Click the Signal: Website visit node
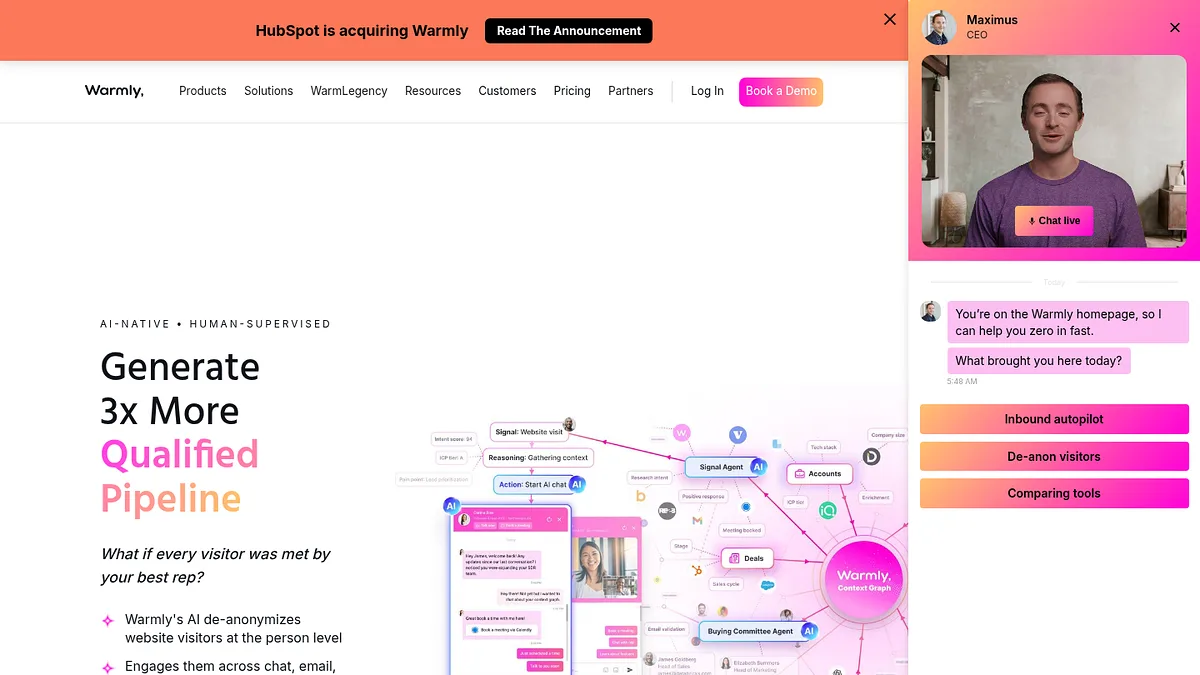This screenshot has width=1200, height=675. coord(529,432)
